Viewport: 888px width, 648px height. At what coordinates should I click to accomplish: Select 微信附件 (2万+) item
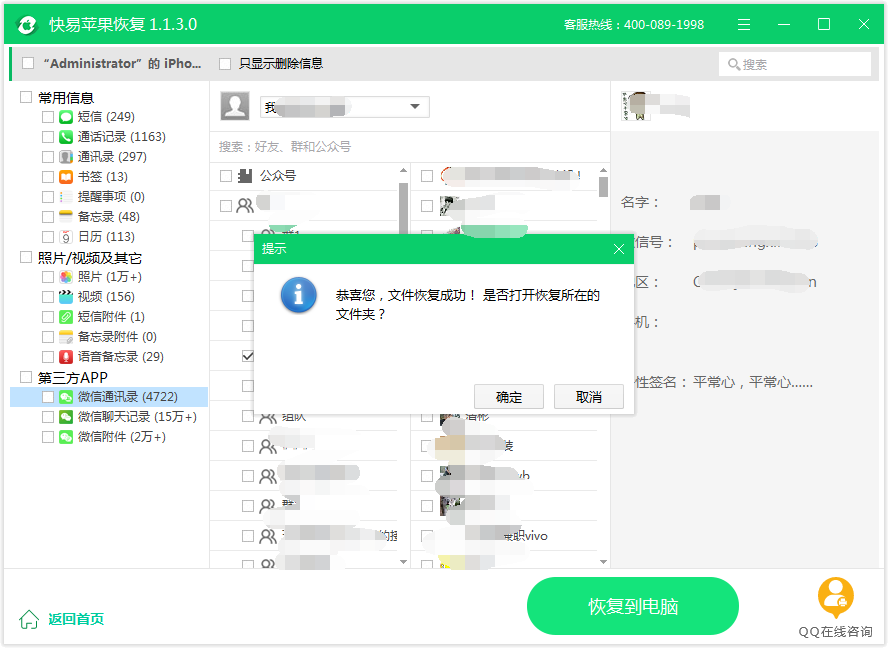click(122, 437)
